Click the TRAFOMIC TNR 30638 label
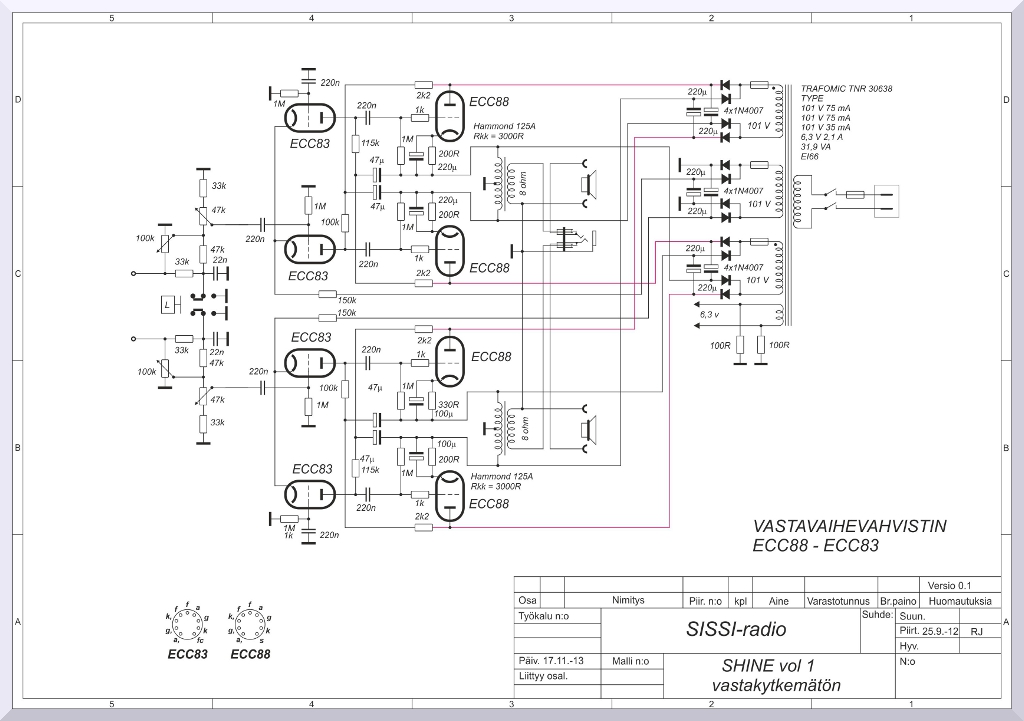 (846, 89)
